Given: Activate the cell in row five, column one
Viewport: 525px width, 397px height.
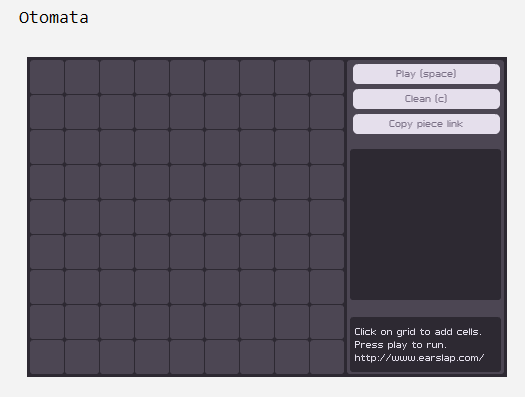Looking at the screenshot, I should pyautogui.click(x=47, y=217).
